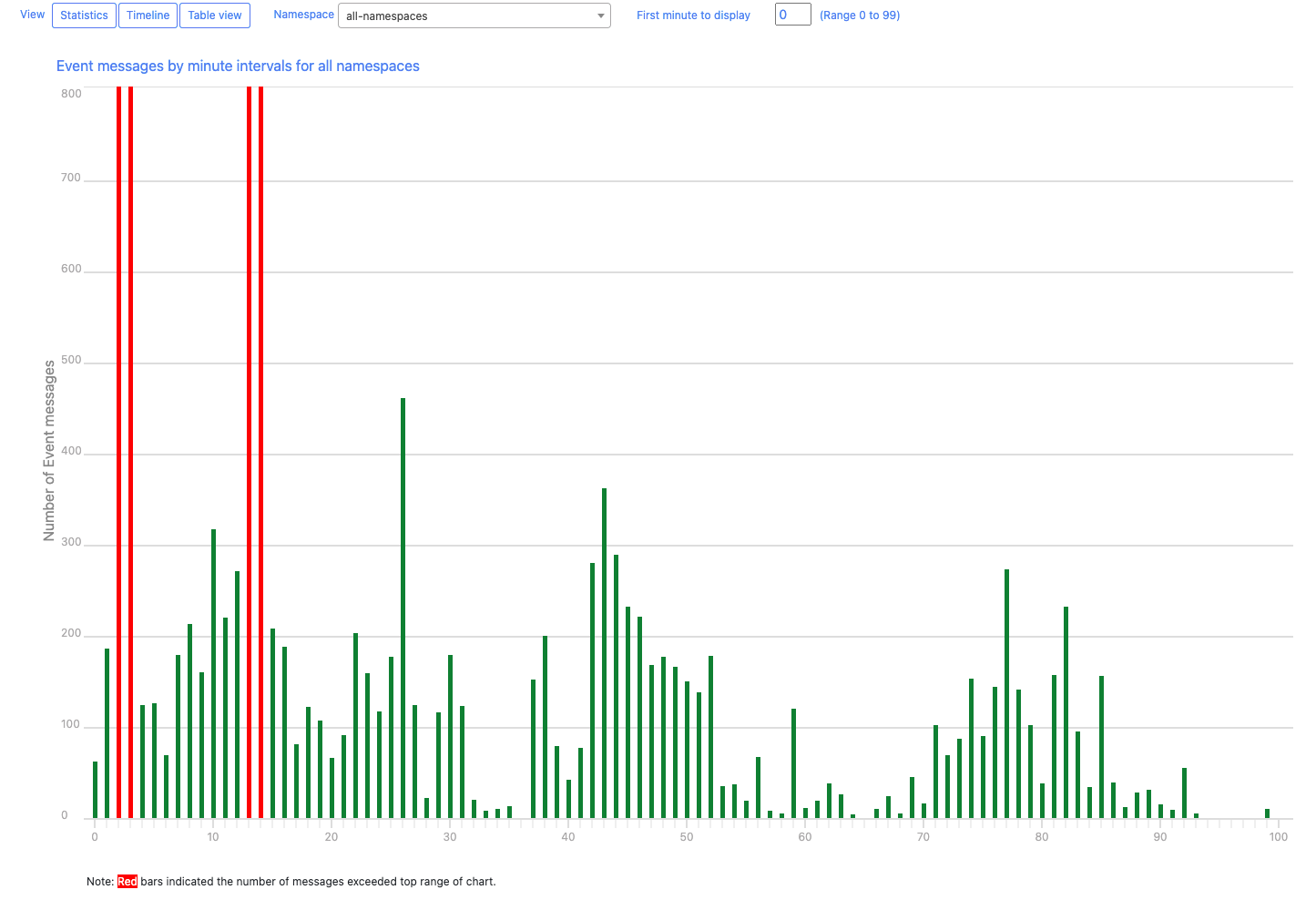This screenshot has width=1316, height=900.
Task: Click the green bar at minute 82
Action: (1066, 712)
